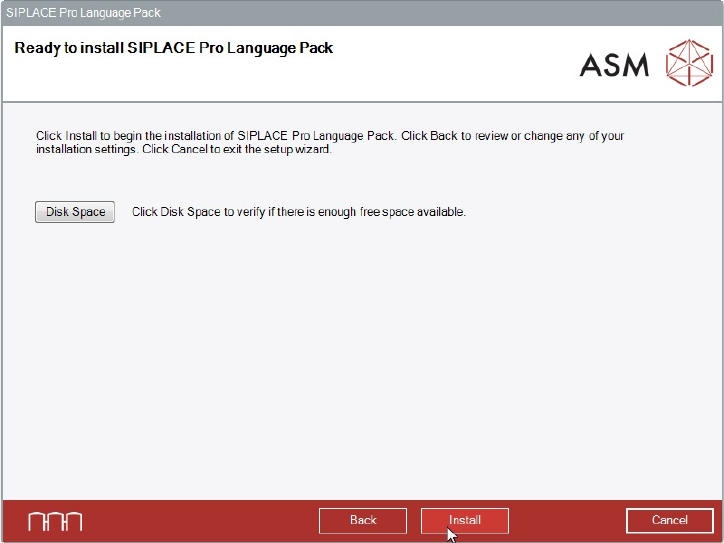Click the 'Click Install to begin the installation' paragraph
724x543 pixels.
(330, 142)
